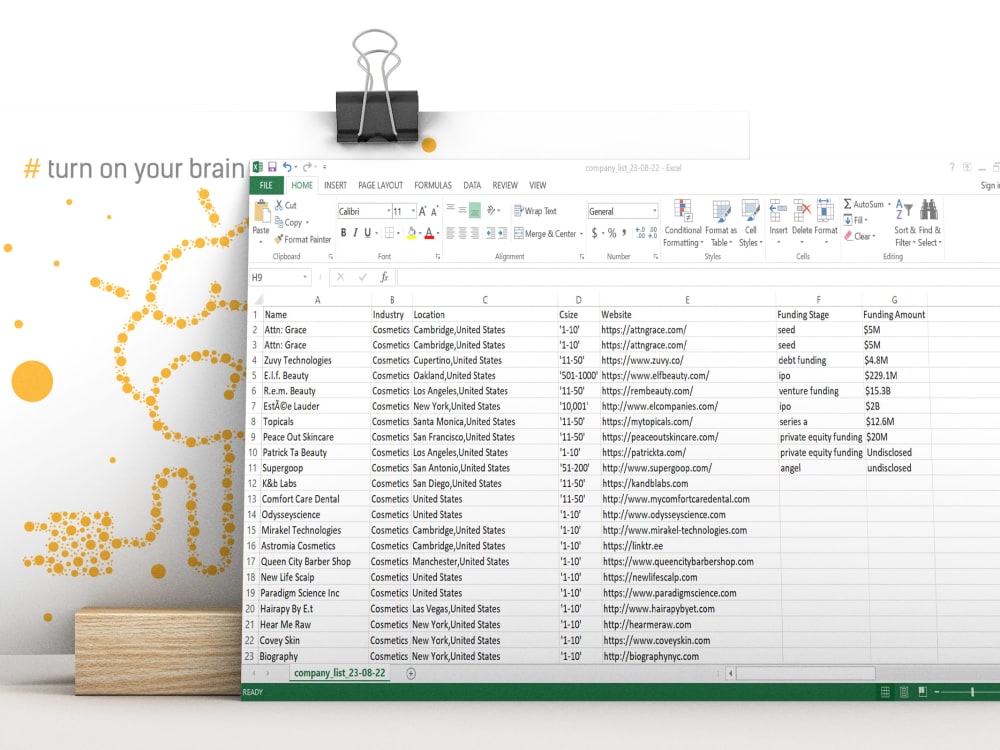Decrease font size with smaller A icon
This screenshot has width=1000, height=750.
tap(434, 211)
